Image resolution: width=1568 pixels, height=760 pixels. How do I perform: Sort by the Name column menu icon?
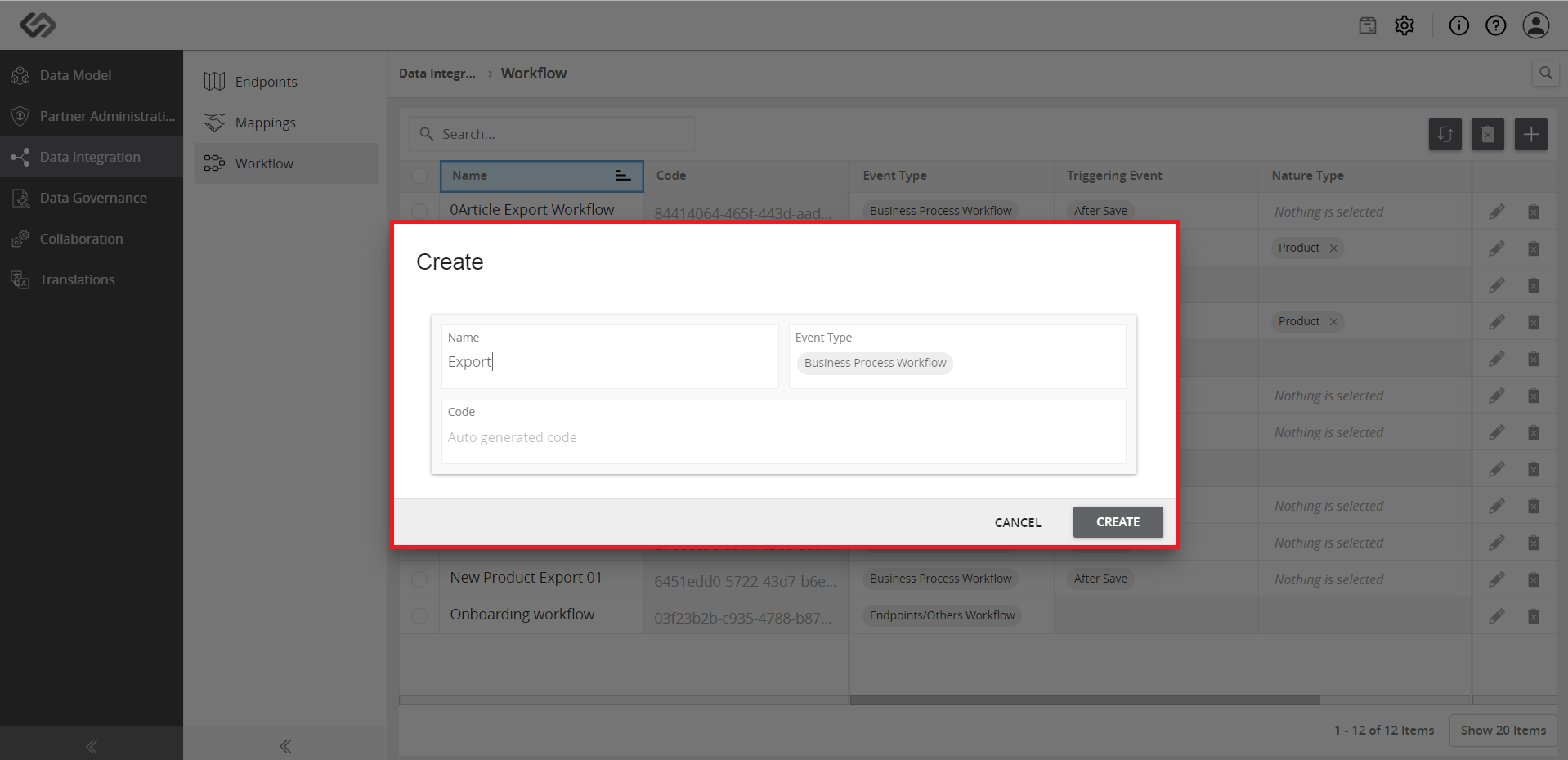click(x=623, y=176)
